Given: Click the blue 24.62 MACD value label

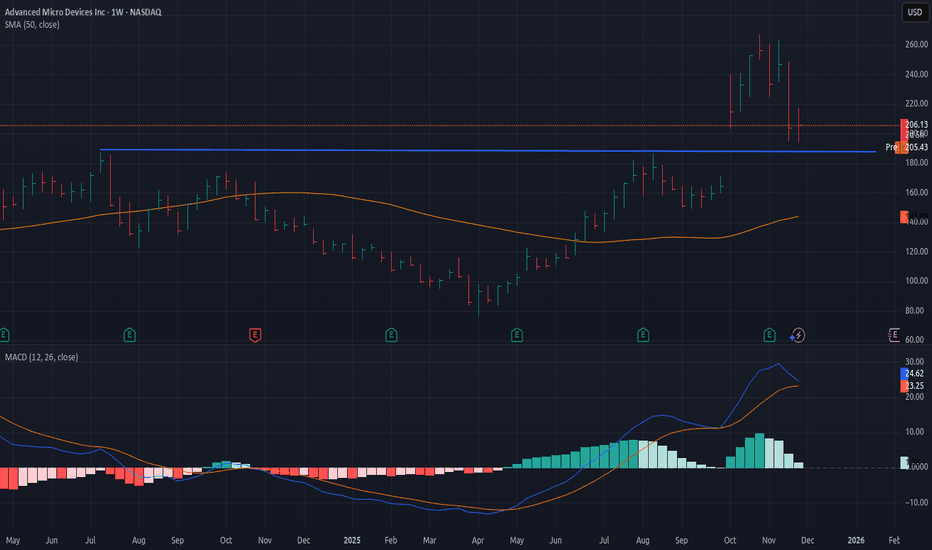Looking at the screenshot, I should 916,371.
